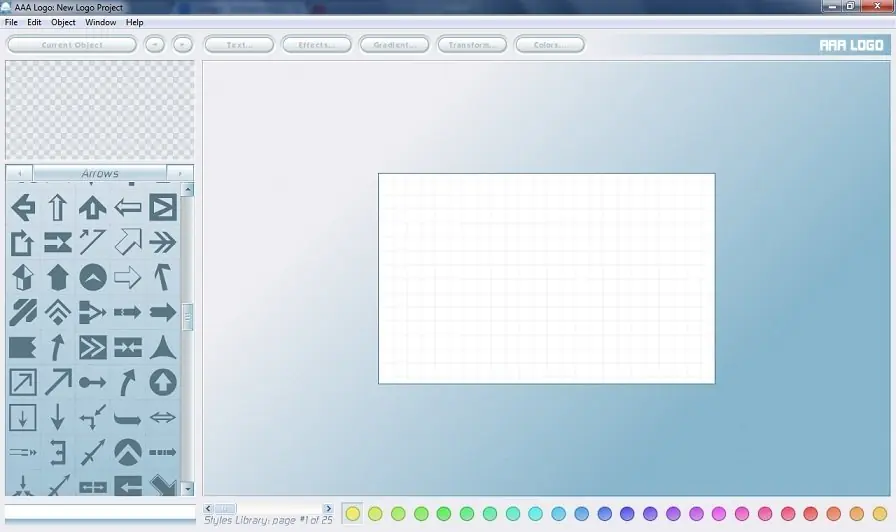Select the diagonal stripes shape
Image resolution: width=896 pixels, height=532 pixels.
23,313
